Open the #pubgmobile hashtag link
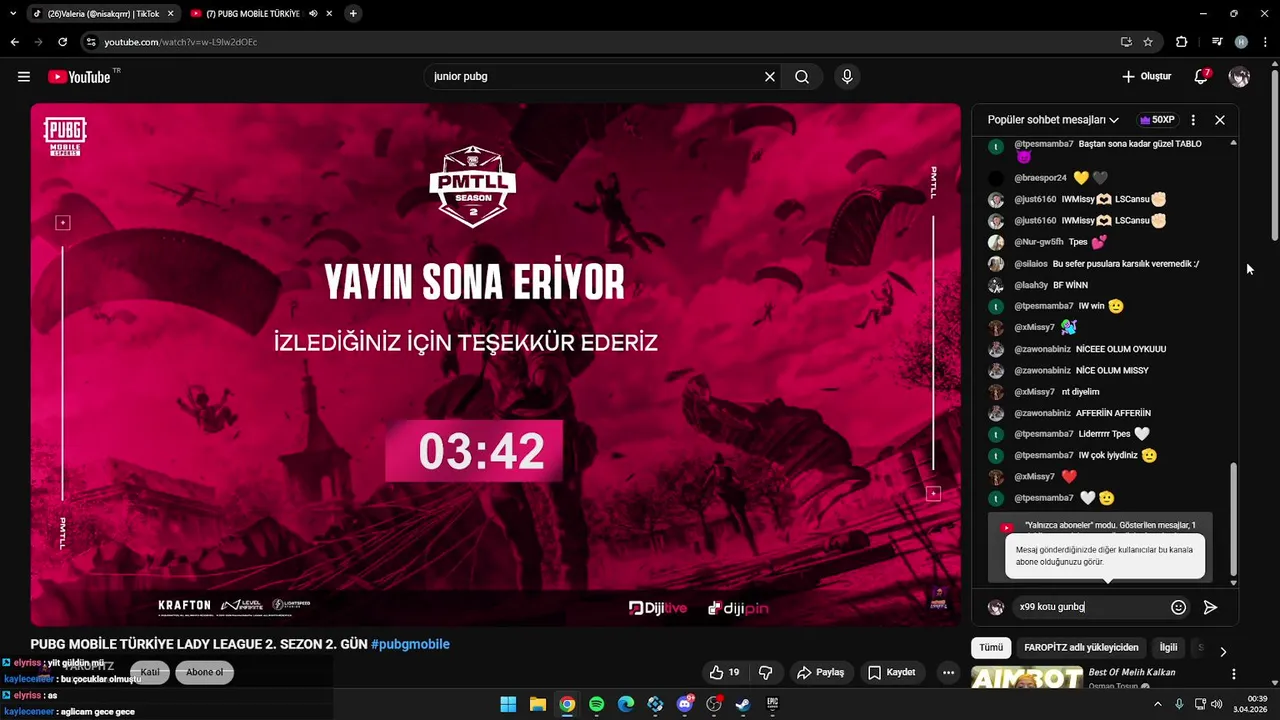Image resolution: width=1280 pixels, height=720 pixels. click(410, 645)
